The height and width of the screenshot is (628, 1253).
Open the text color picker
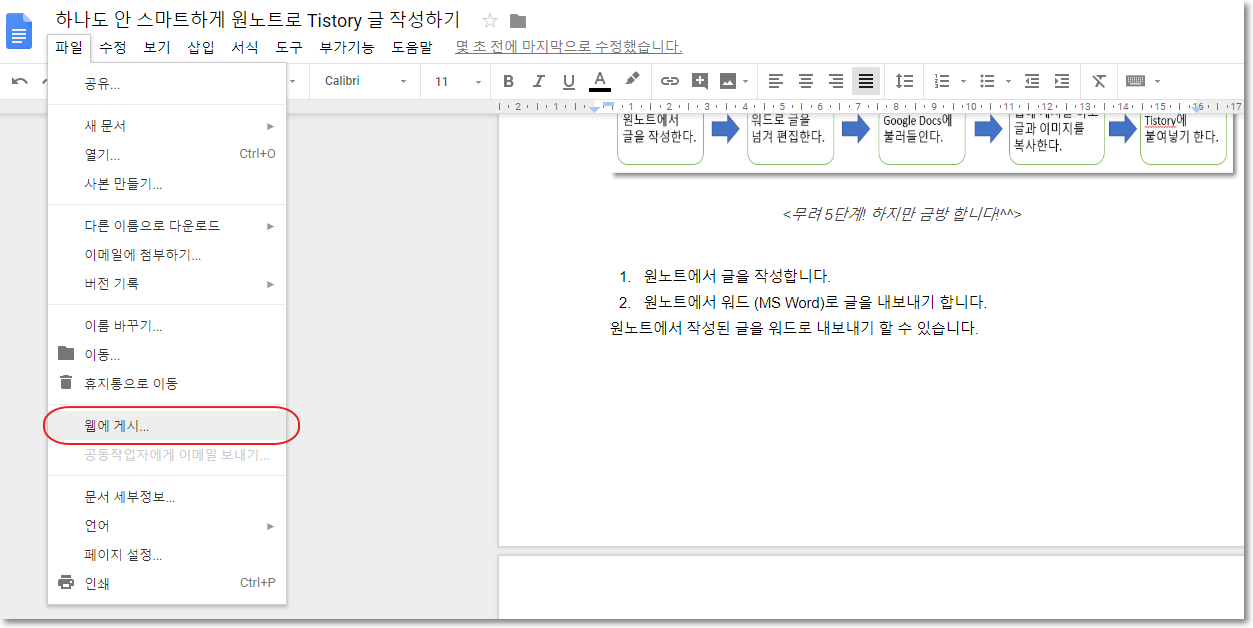pyautogui.click(x=600, y=81)
